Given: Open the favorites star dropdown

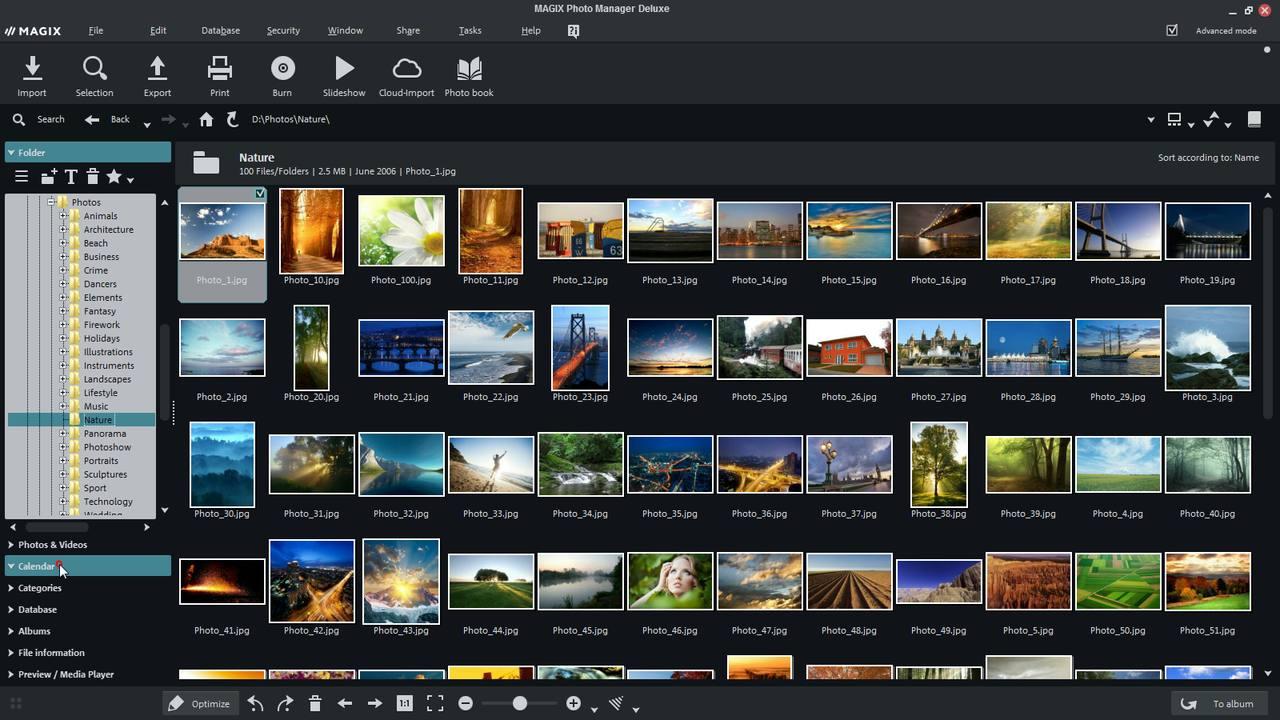Looking at the screenshot, I should coord(130,180).
